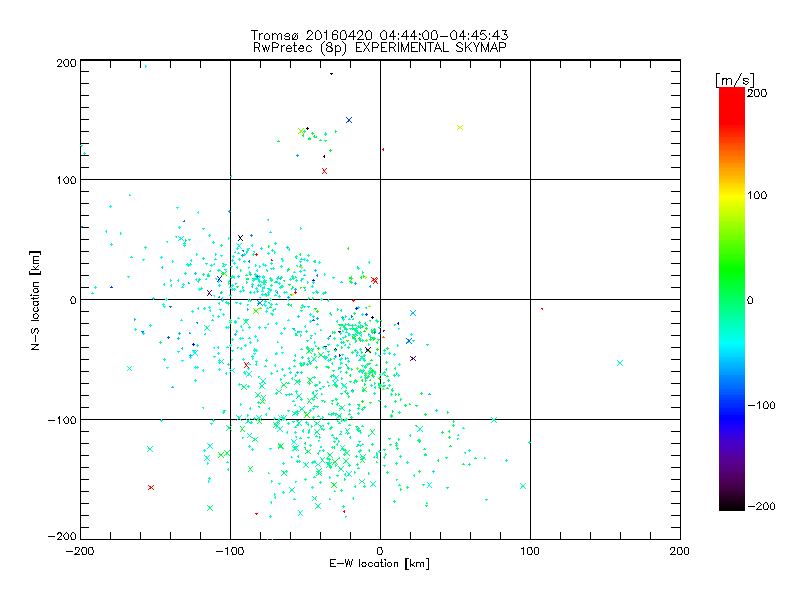Click the black bottom of the colorbar
This screenshot has height=600, width=800.
click(x=732, y=505)
